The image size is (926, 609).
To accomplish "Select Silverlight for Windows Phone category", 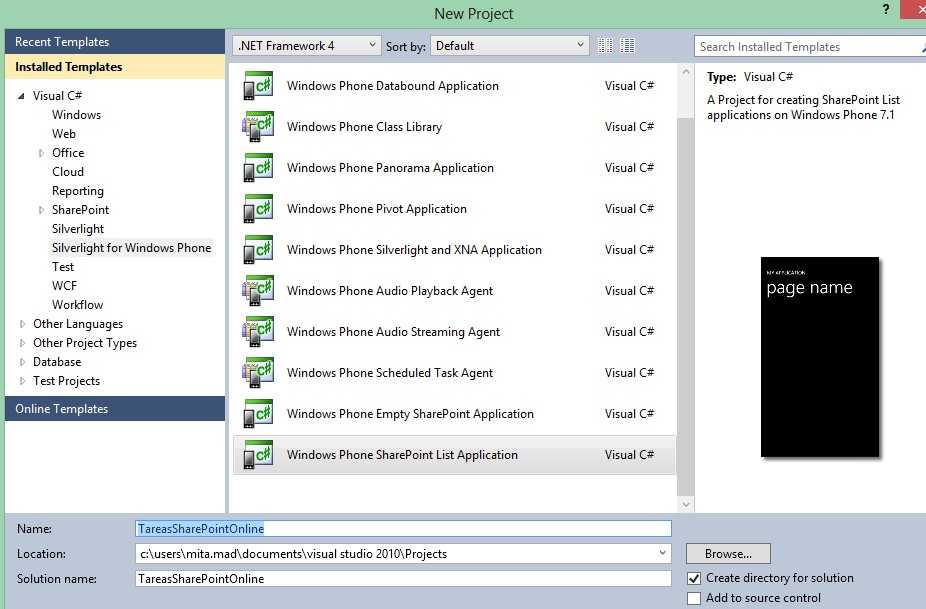I will pos(131,247).
